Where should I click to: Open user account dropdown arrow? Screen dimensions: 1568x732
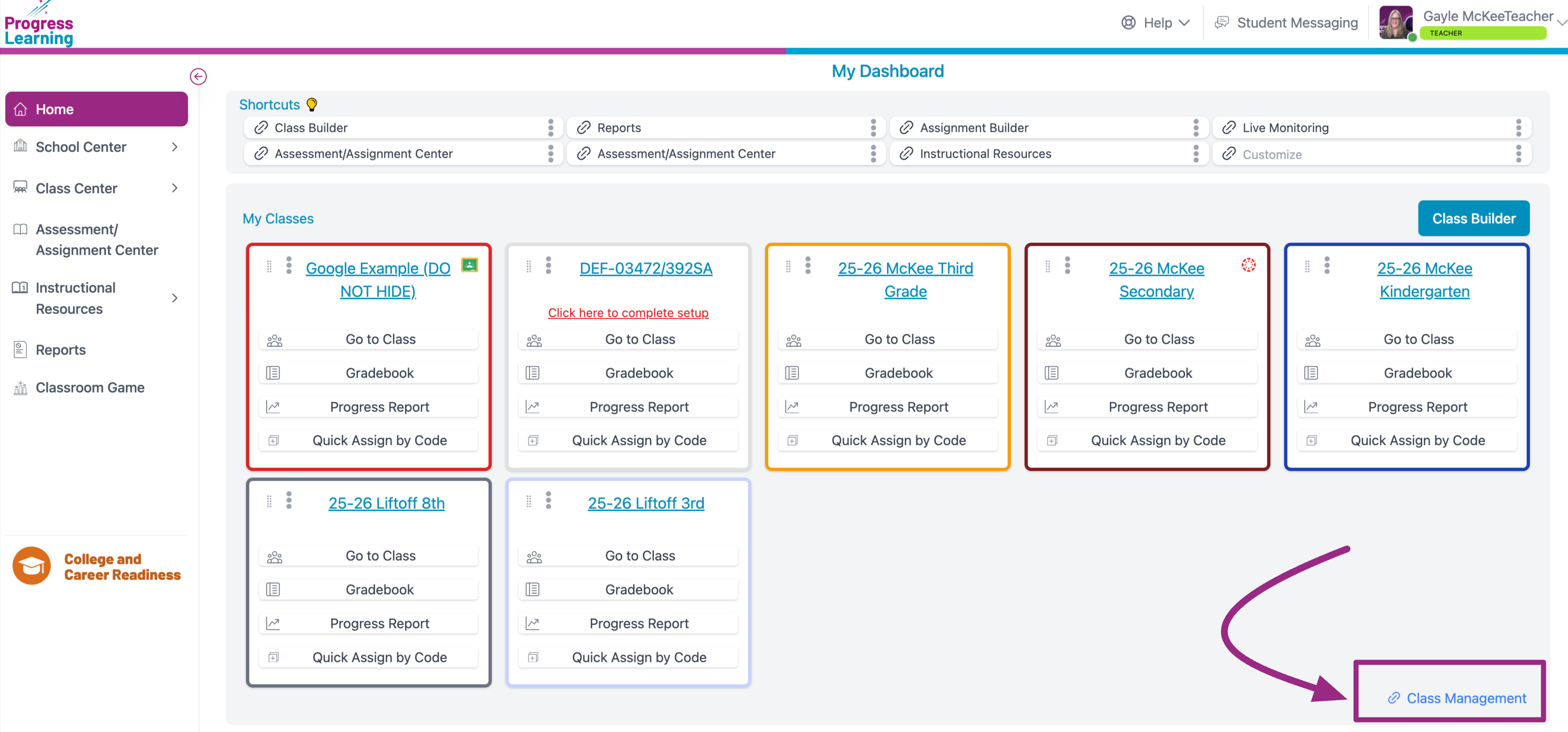(1561, 22)
